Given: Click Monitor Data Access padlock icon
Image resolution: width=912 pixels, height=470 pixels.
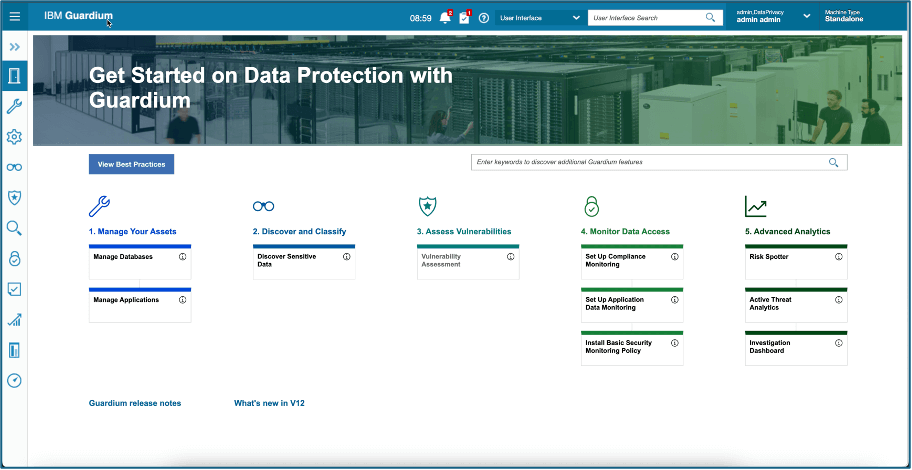Looking at the screenshot, I should point(592,206).
